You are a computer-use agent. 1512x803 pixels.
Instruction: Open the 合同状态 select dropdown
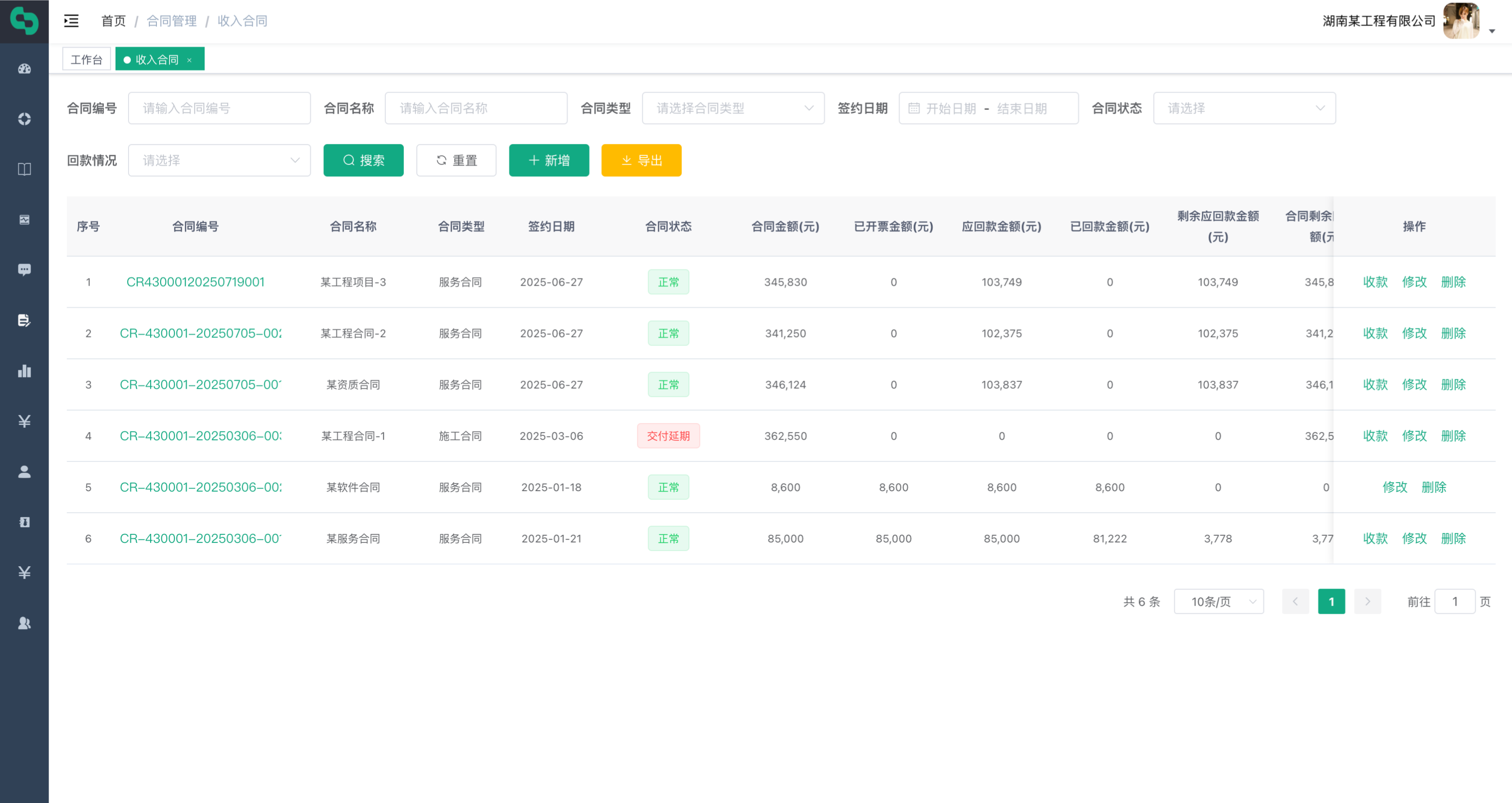[x=1244, y=108]
